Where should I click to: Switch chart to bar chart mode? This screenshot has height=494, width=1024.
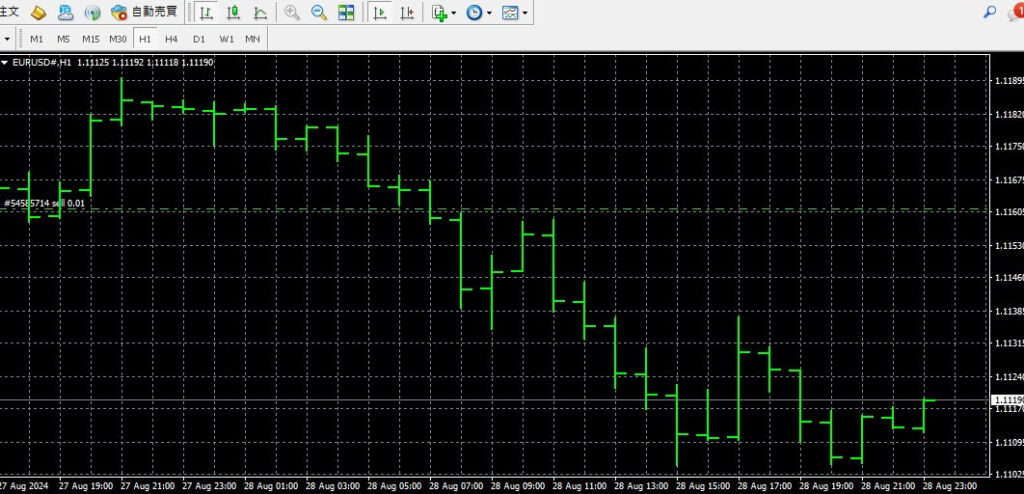(206, 13)
